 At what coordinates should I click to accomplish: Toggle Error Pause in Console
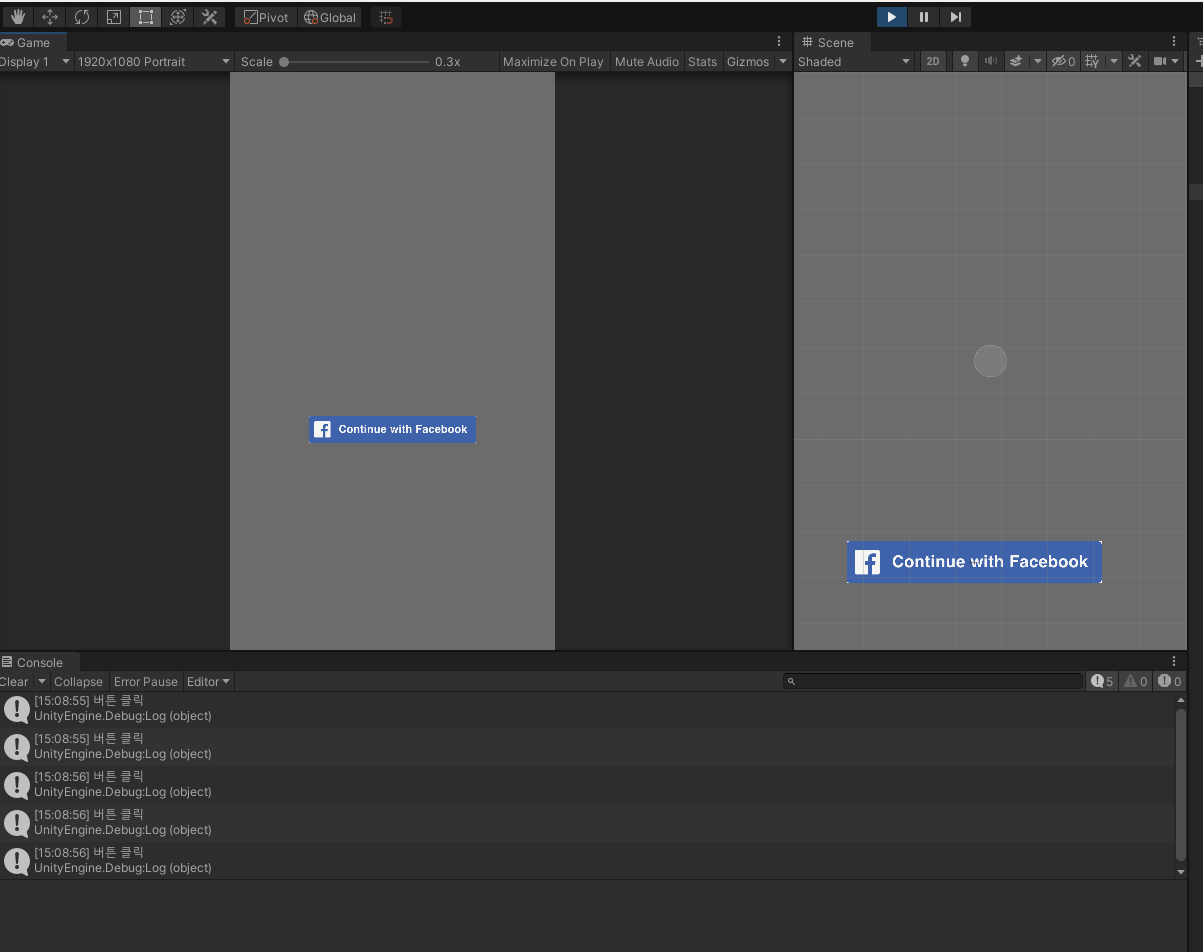coord(146,681)
